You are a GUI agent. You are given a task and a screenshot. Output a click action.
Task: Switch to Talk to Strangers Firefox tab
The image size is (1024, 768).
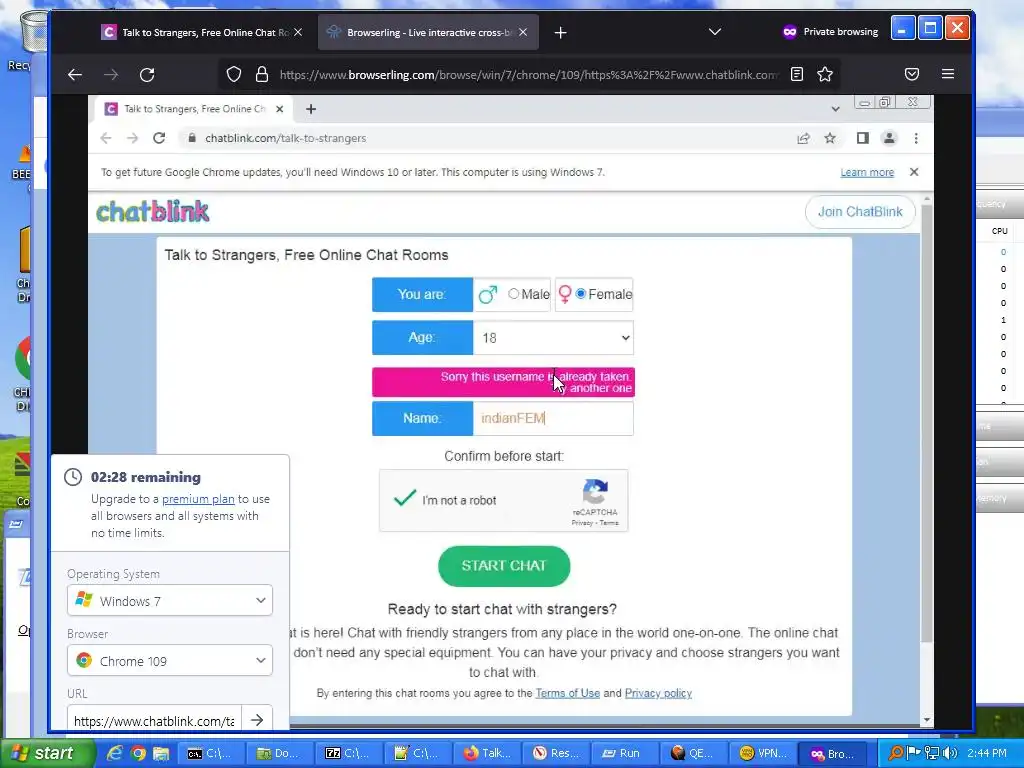(196, 33)
